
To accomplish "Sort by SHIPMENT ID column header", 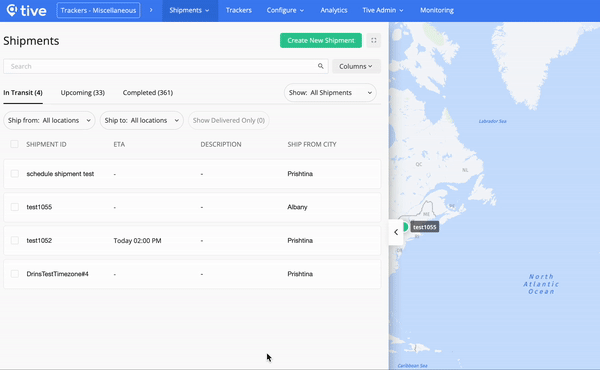I will click(x=46, y=144).
